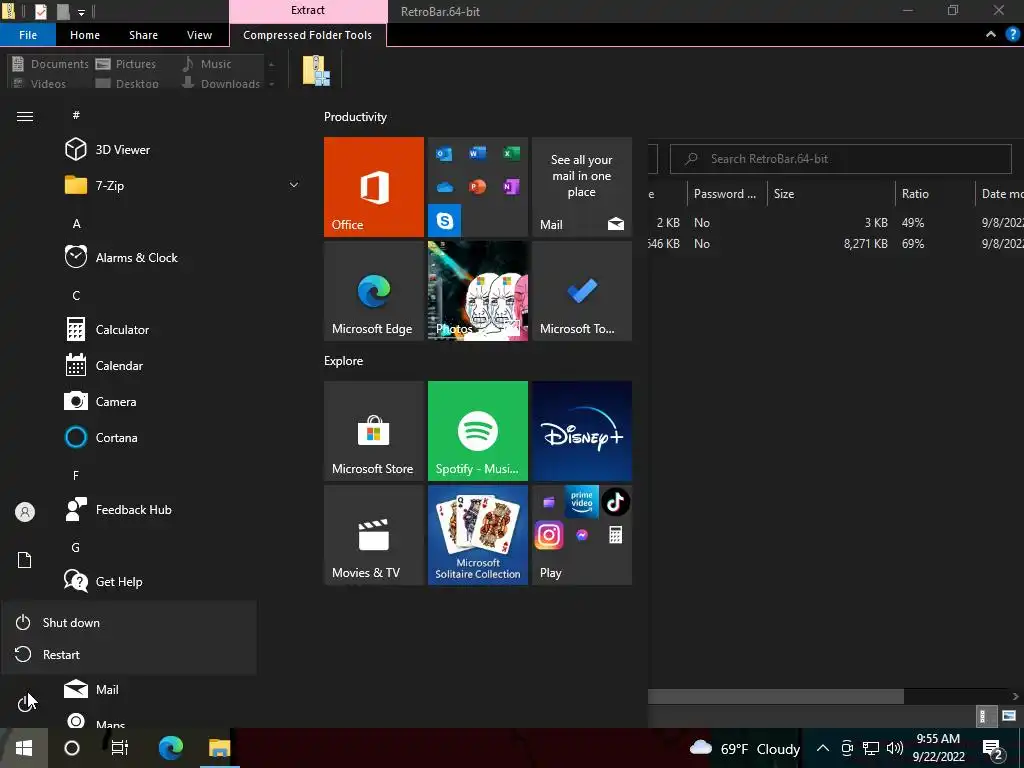
Task: Click the Extract contextual tab header
Action: tap(308, 10)
